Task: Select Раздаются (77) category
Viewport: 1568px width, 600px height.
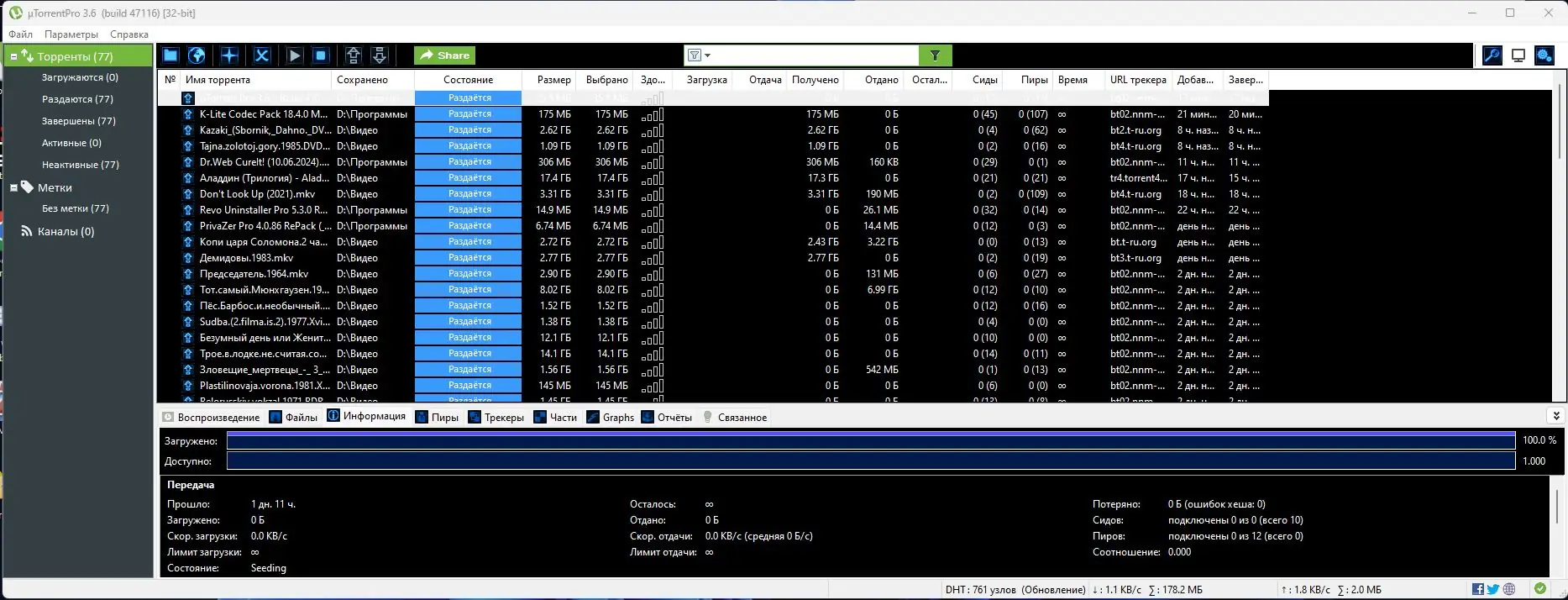Action: tap(77, 99)
